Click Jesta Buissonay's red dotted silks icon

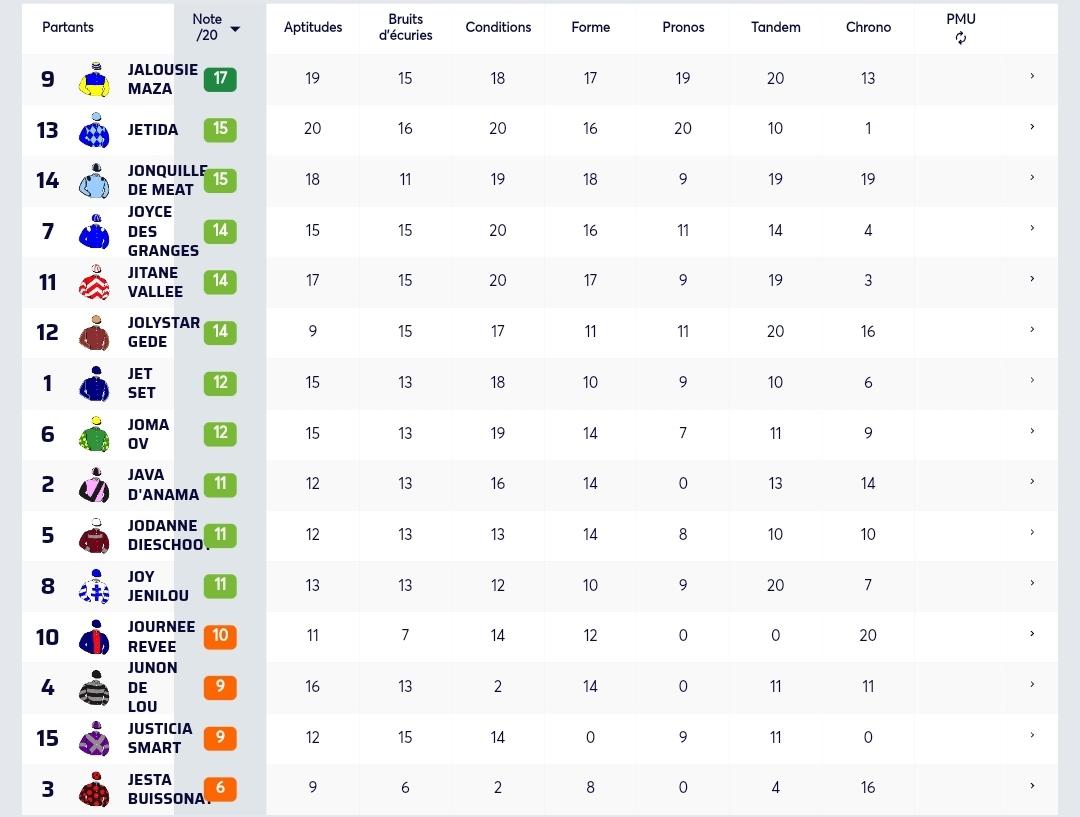tap(94, 789)
